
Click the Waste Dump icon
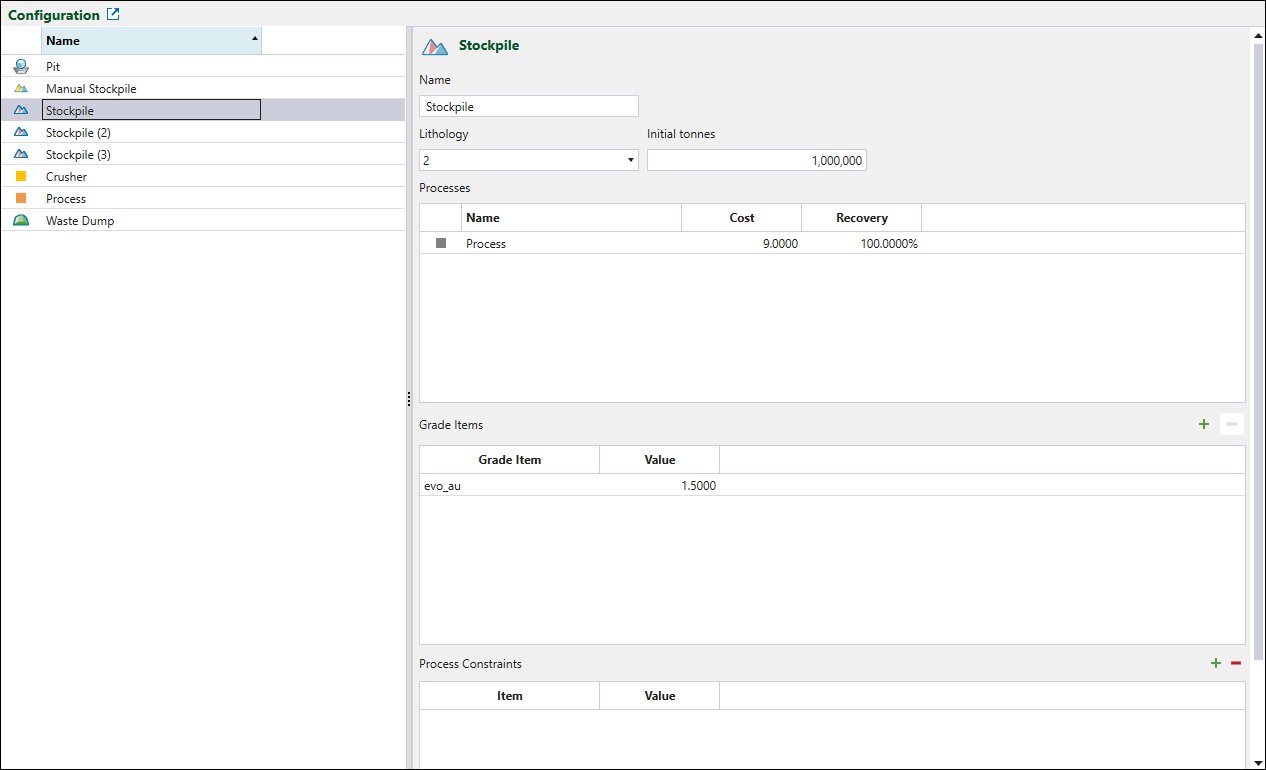point(21,221)
